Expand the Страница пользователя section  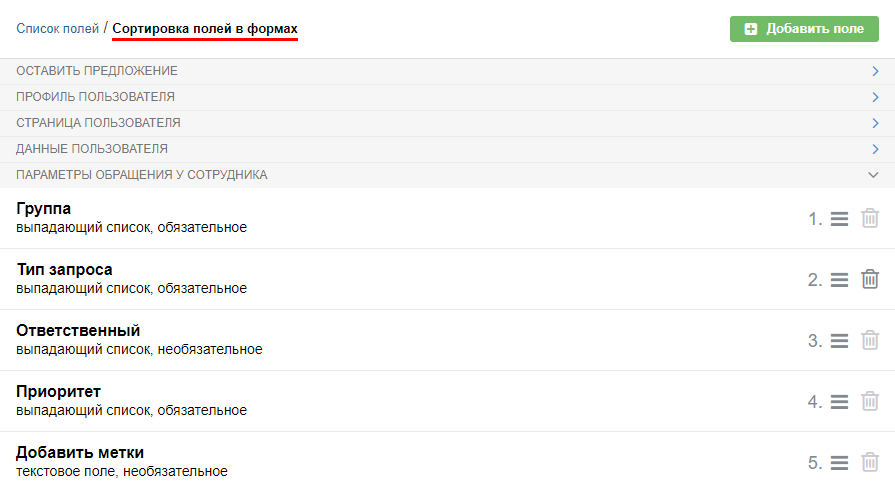click(874, 123)
